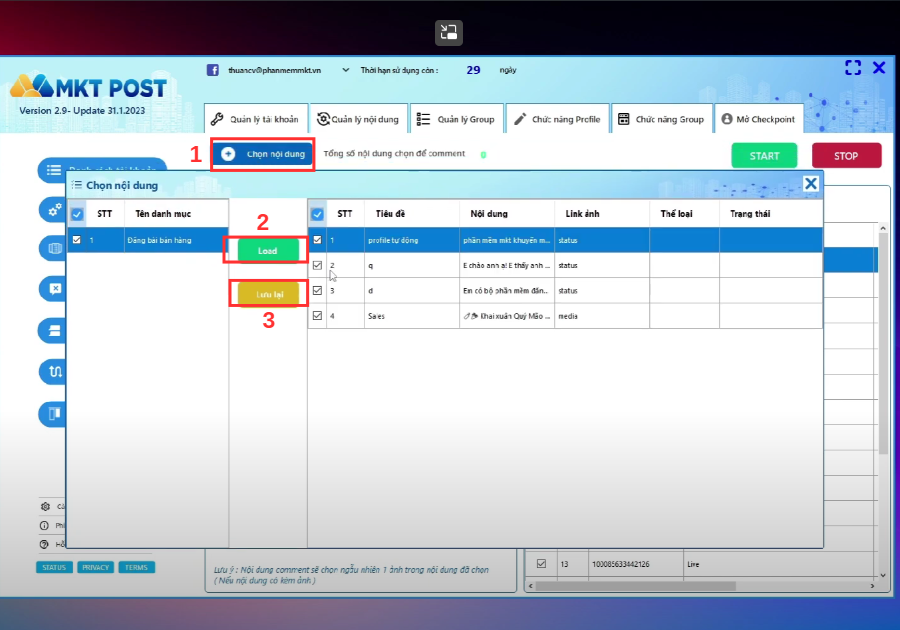
Task: Open the Chức năng Group tab
Action: tap(662, 119)
